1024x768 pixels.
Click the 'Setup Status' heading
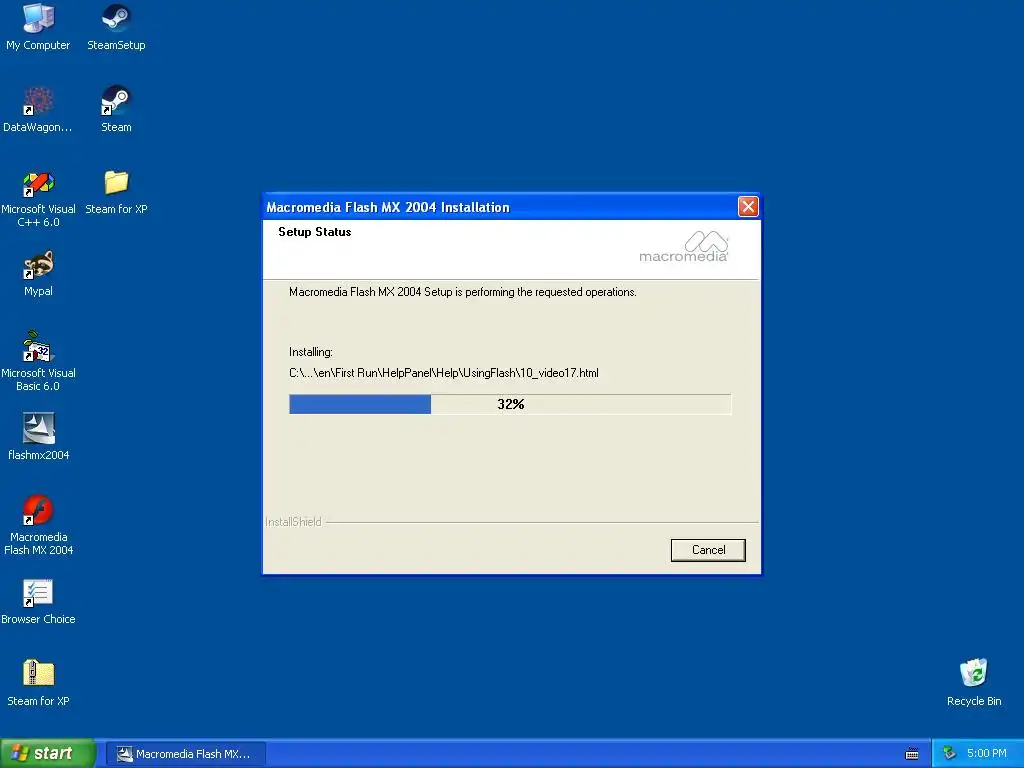[315, 232]
